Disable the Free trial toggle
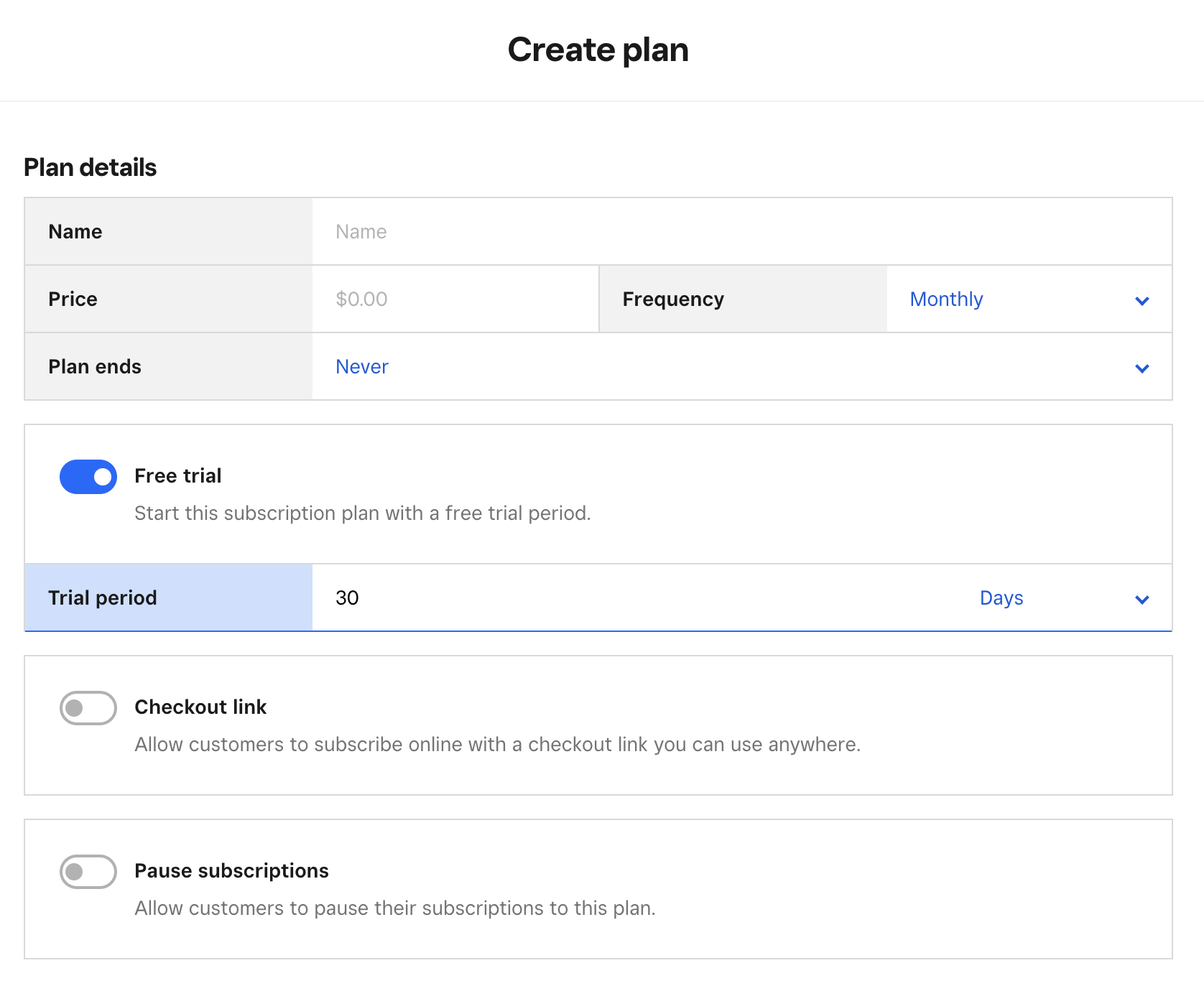1204x991 pixels. point(88,477)
